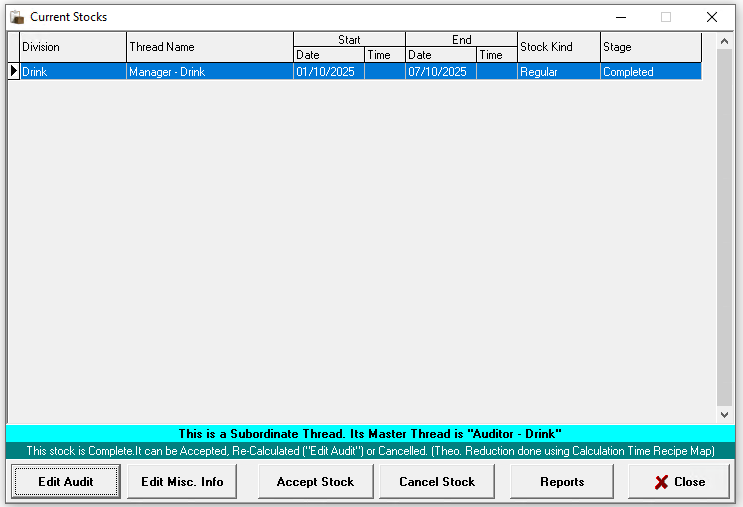Open Edit Misc. Info
Viewport: 743px width, 507px height.
182,481
